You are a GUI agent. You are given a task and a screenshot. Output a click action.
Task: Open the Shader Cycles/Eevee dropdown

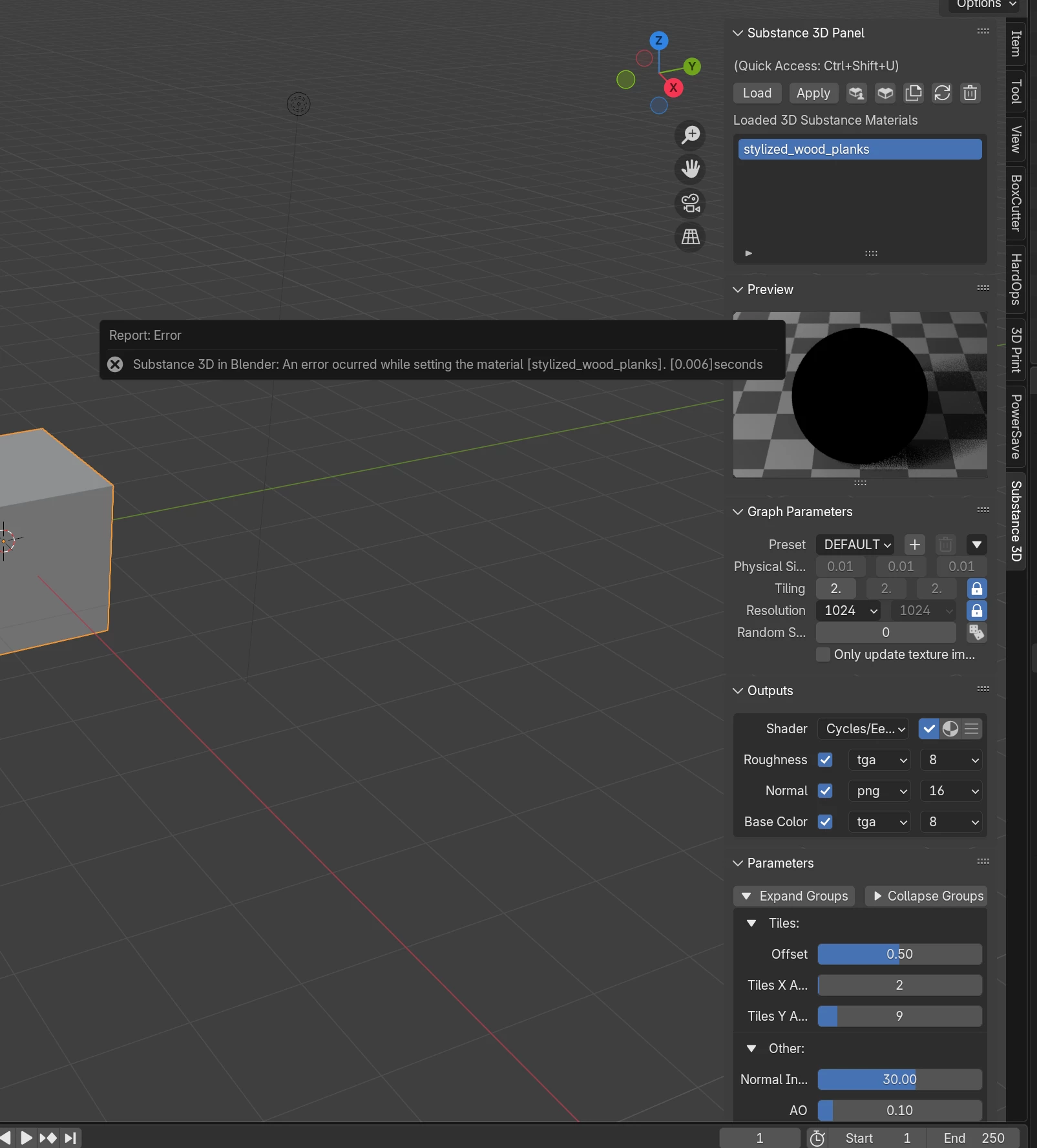click(x=863, y=729)
